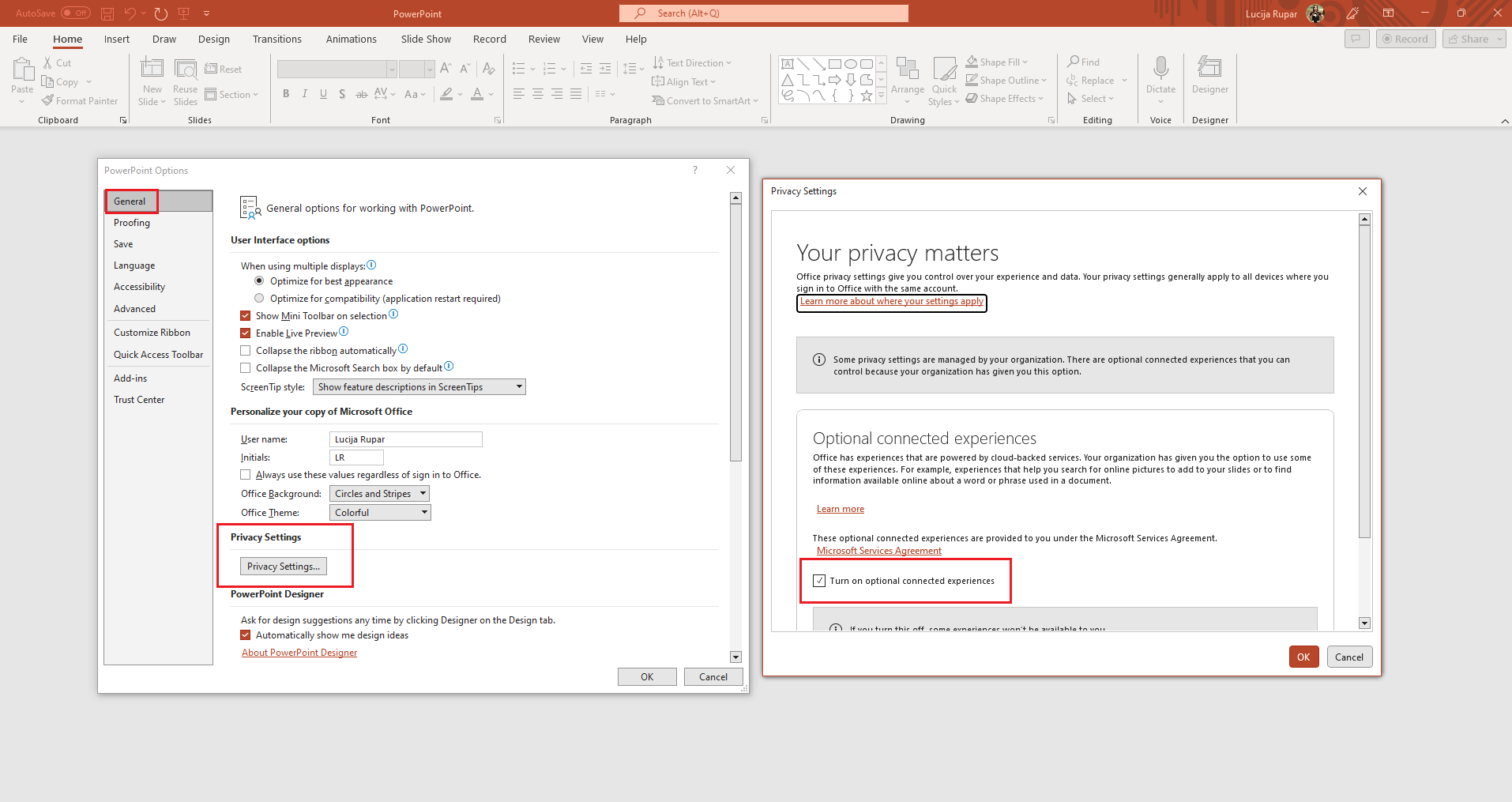Click the Privacy Settings button
The width and height of the screenshot is (1512, 802).
(283, 566)
